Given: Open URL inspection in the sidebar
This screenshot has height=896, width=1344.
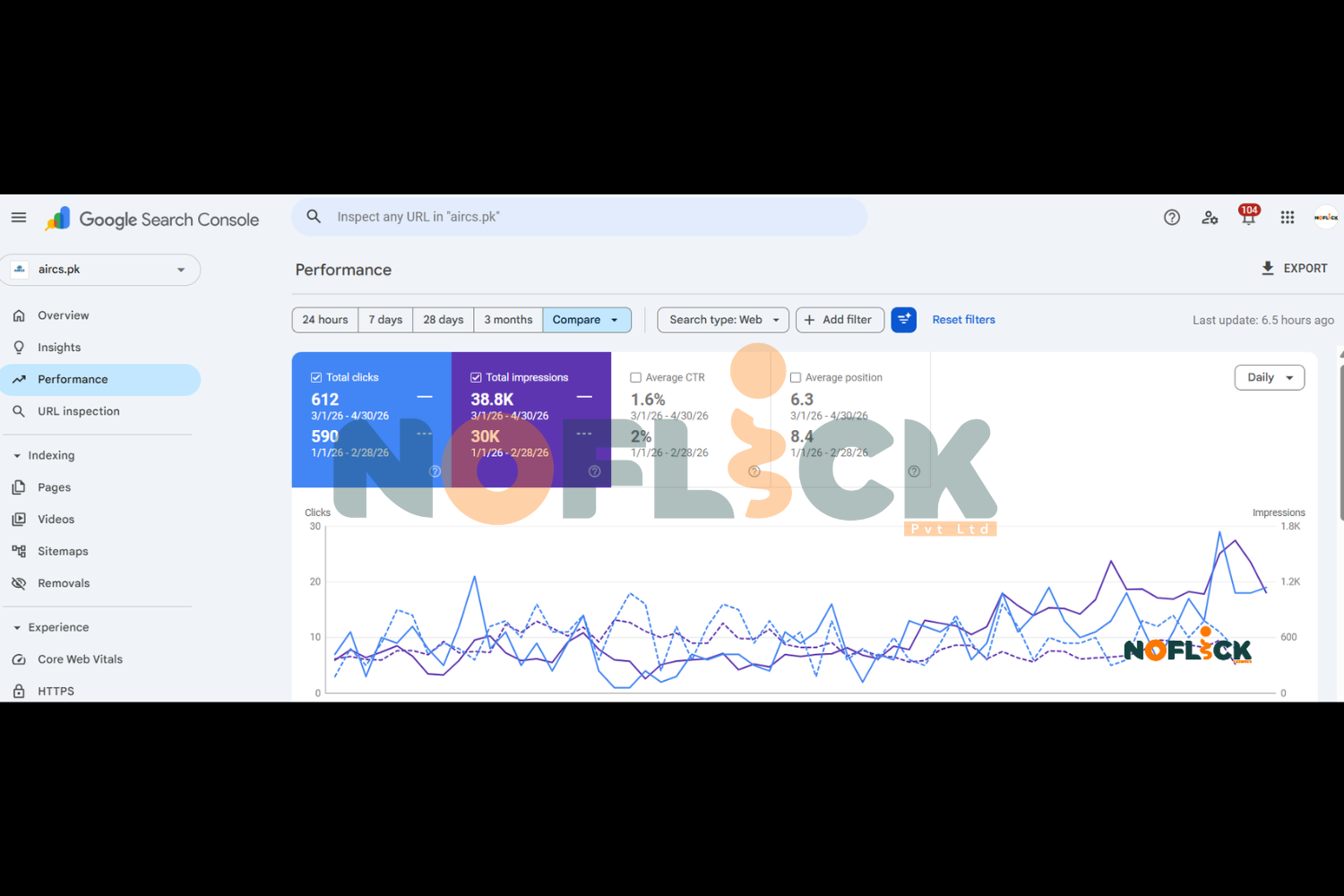Looking at the screenshot, I should tap(100, 411).
